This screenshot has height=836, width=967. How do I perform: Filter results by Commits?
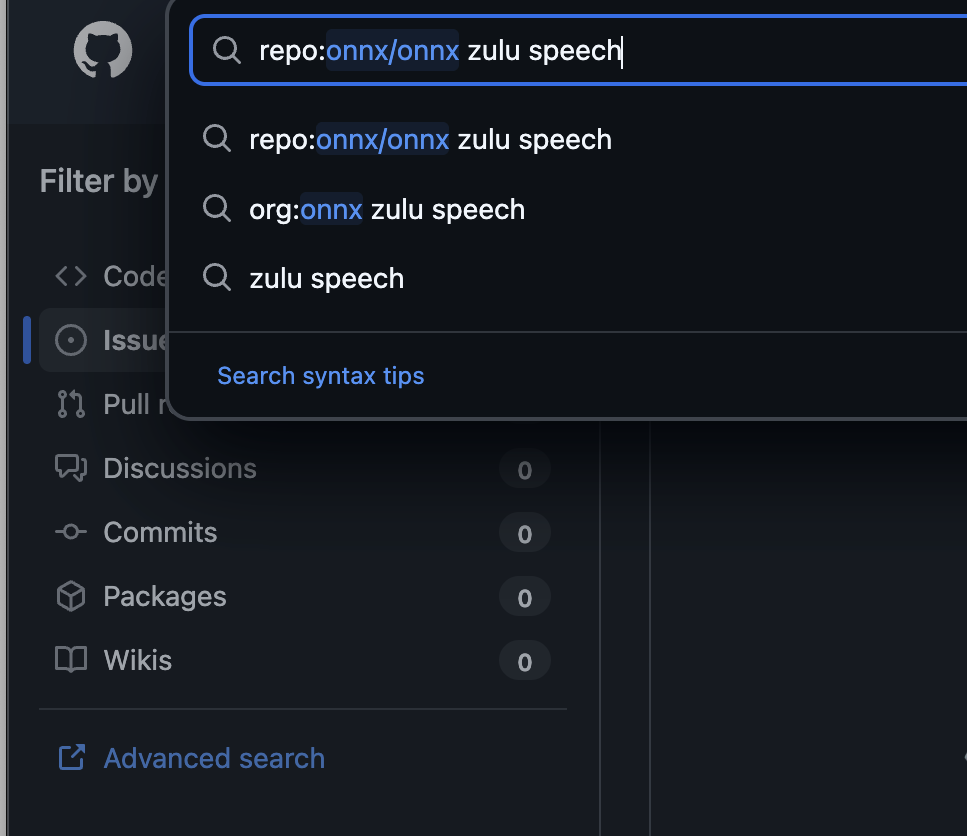pyautogui.click(x=160, y=532)
